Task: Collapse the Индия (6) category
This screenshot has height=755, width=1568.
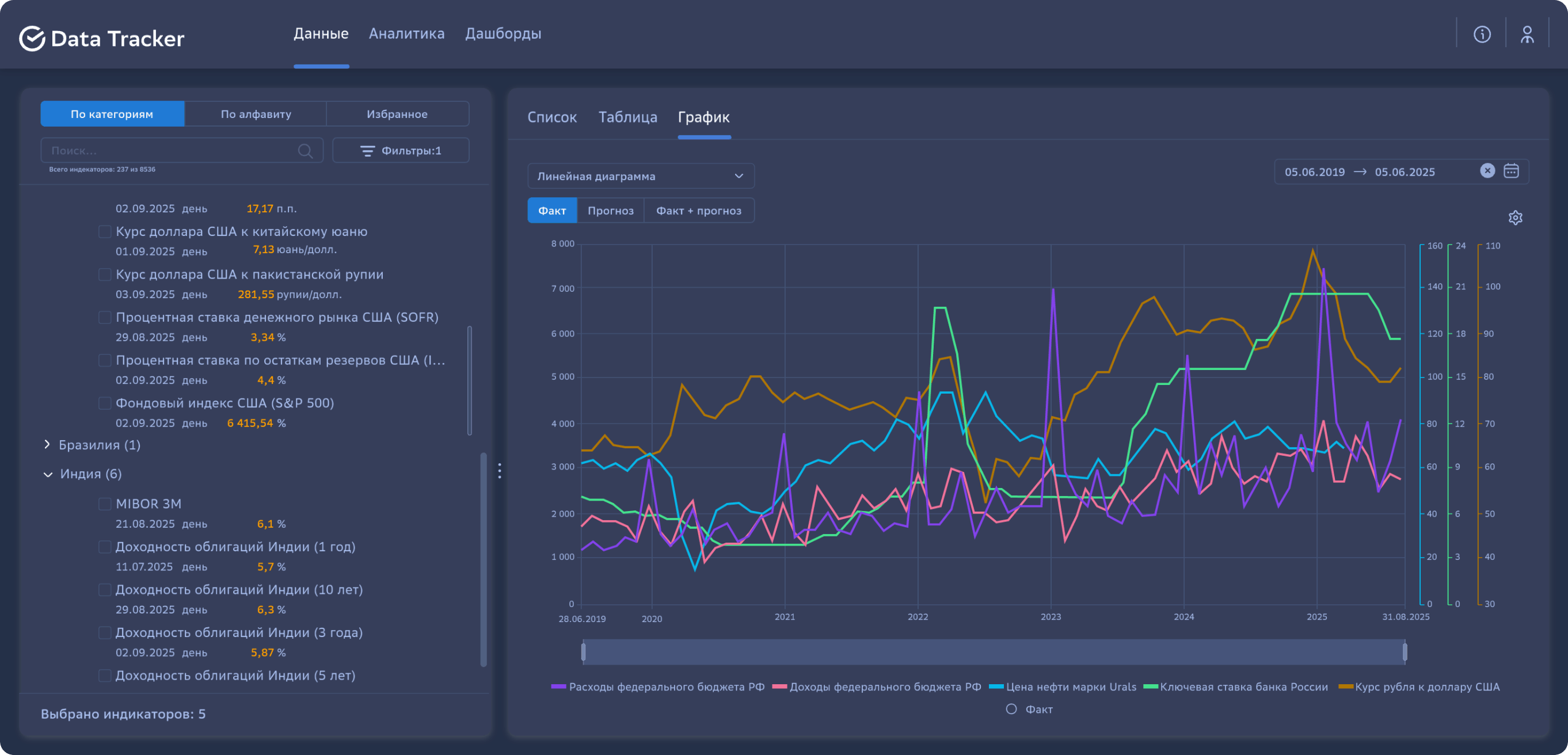Action: pyautogui.click(x=48, y=475)
